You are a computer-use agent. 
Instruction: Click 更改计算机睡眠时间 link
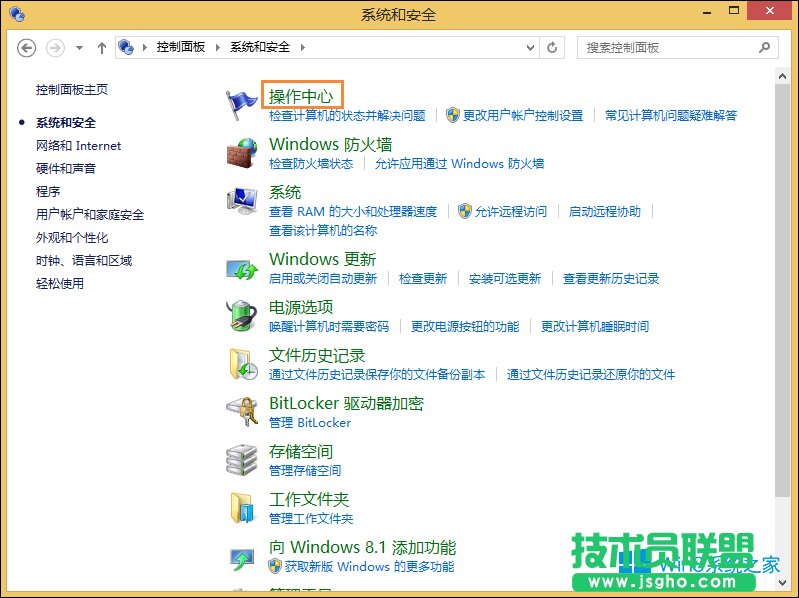[595, 327]
